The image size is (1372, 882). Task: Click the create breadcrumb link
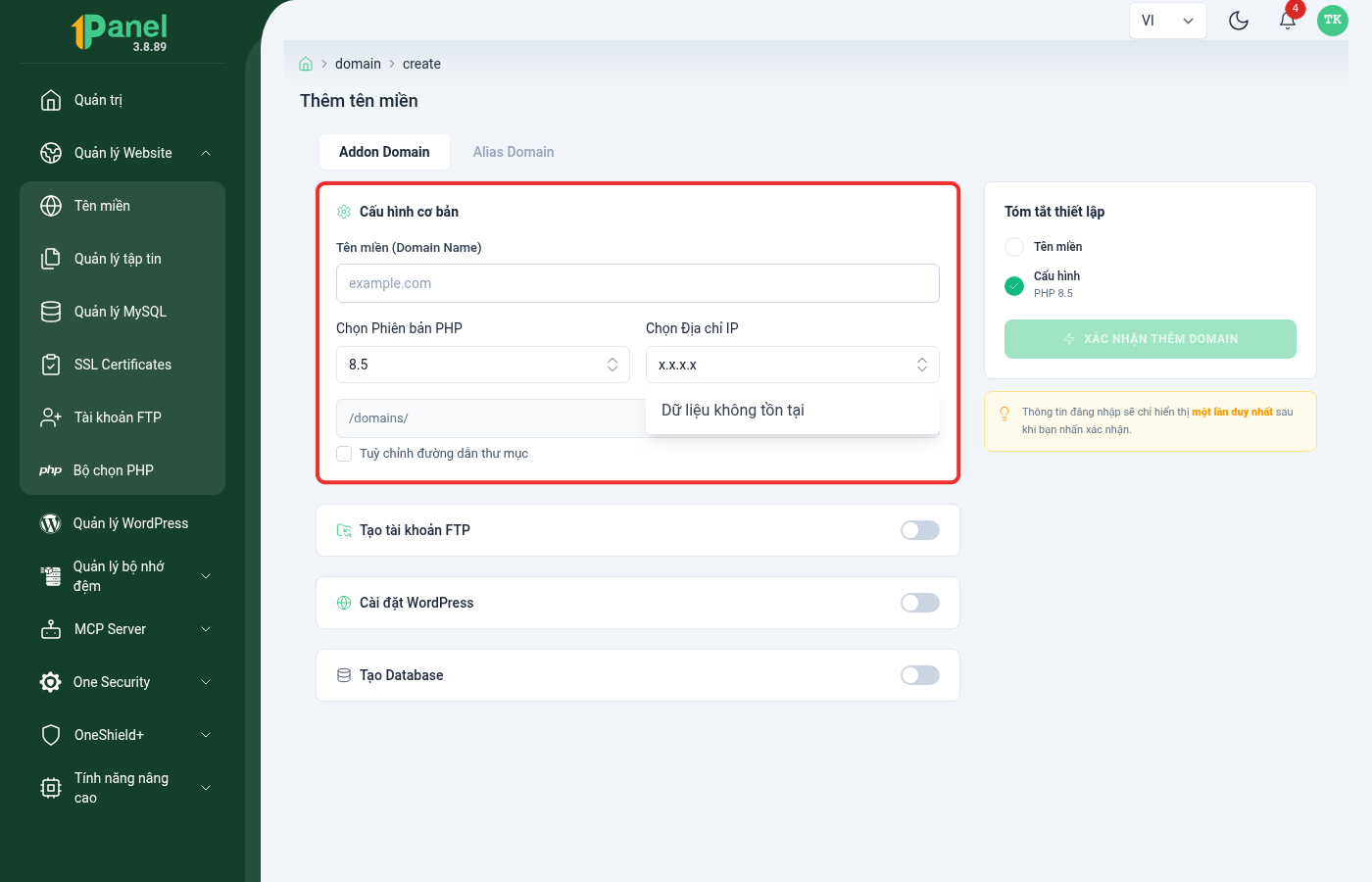coord(421,64)
